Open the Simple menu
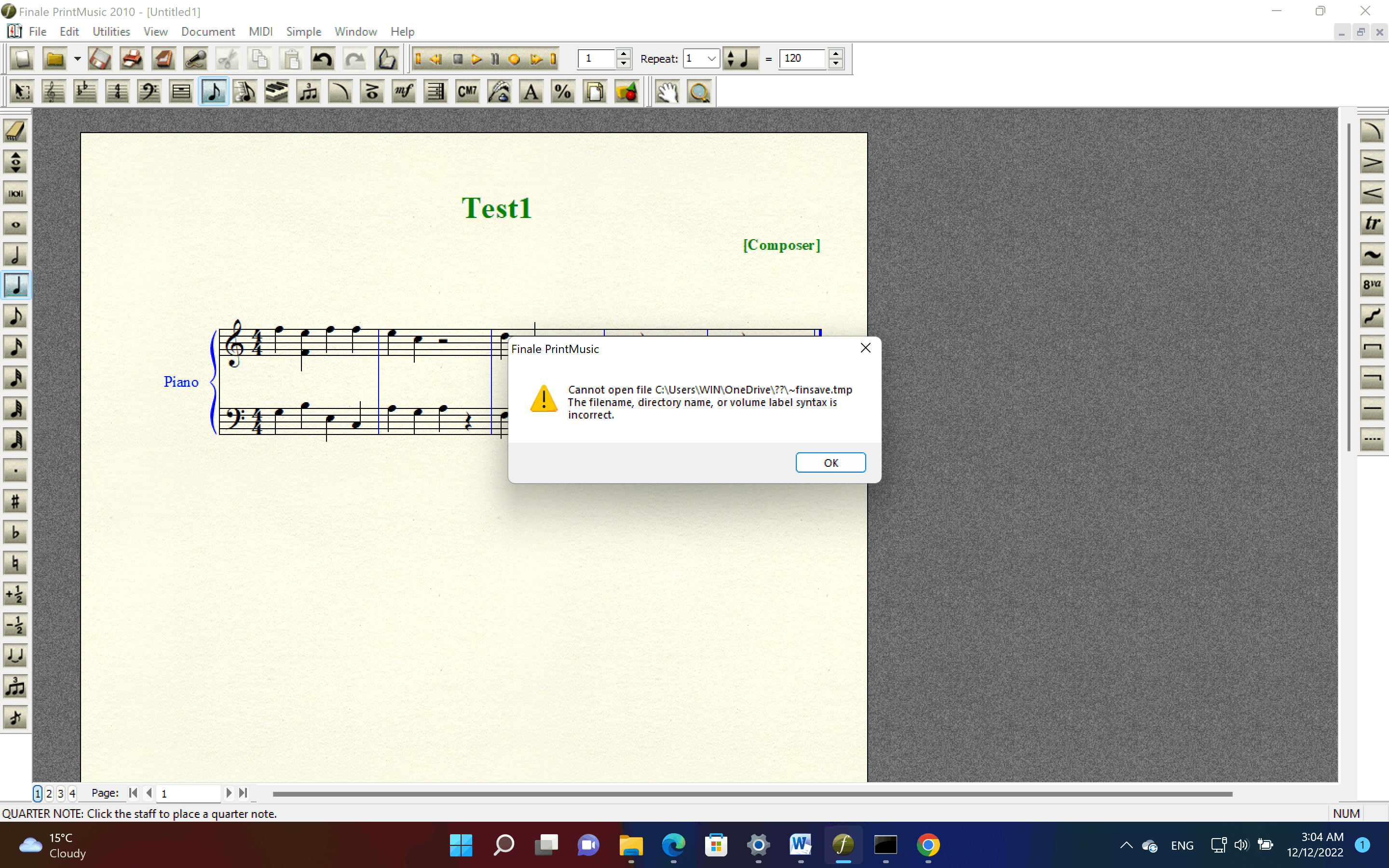The width and height of the screenshot is (1389, 868). click(x=304, y=31)
